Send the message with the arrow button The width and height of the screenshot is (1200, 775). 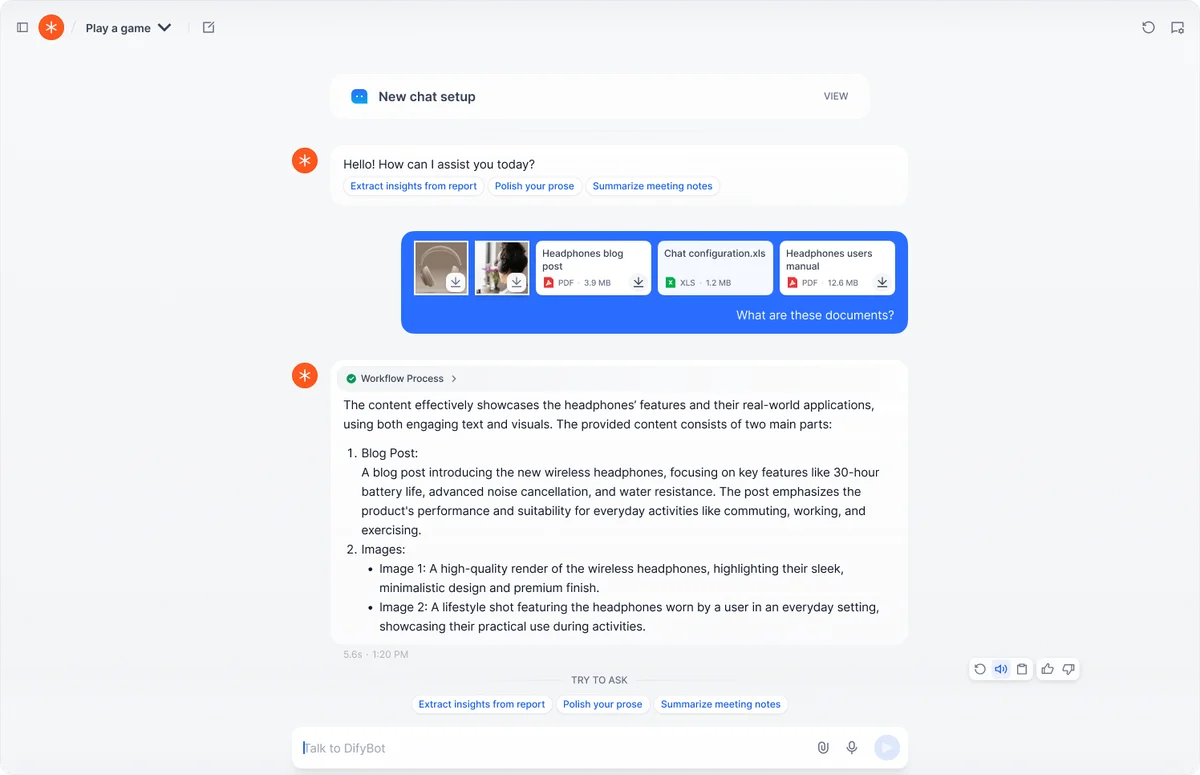pyautogui.click(x=886, y=747)
